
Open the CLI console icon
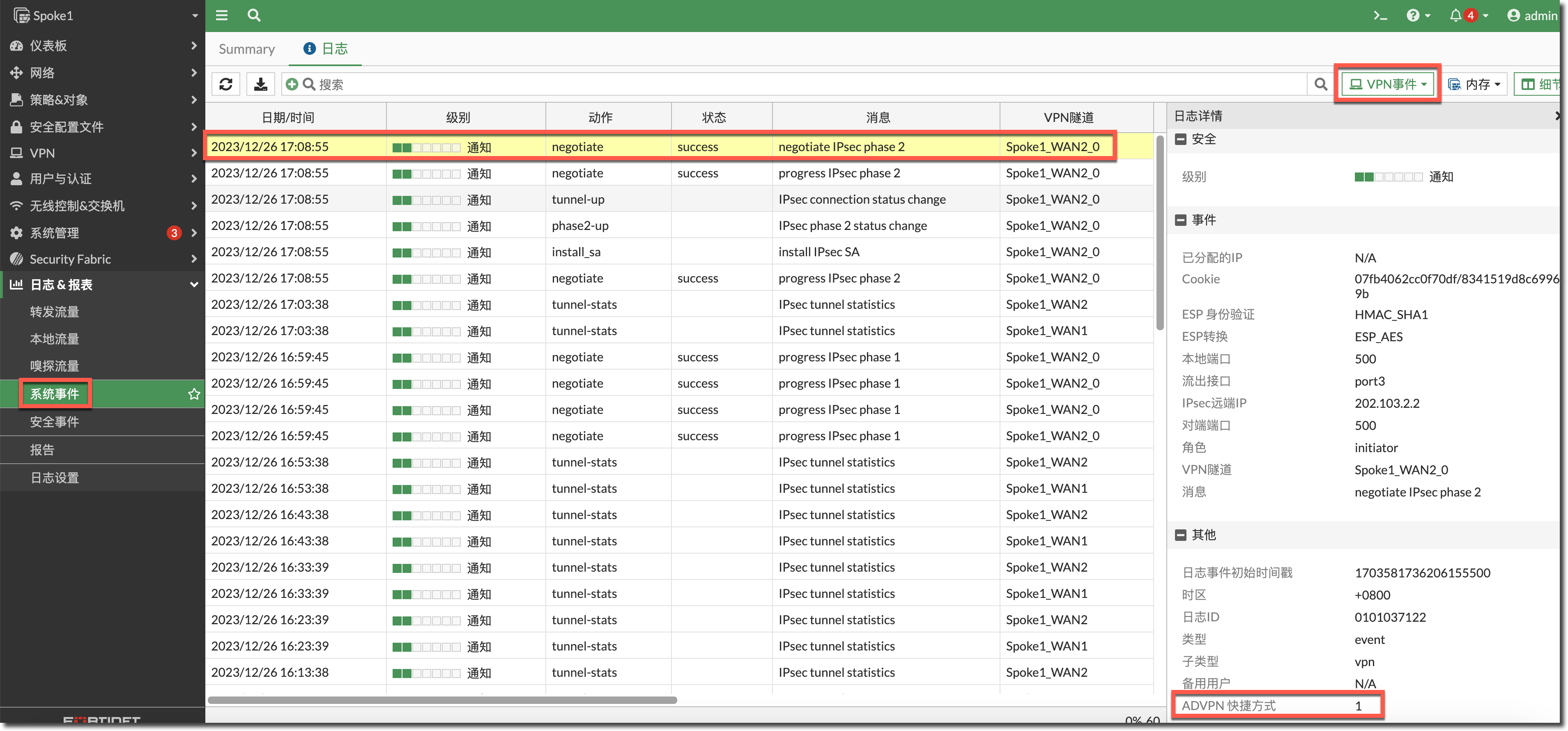(x=1380, y=15)
